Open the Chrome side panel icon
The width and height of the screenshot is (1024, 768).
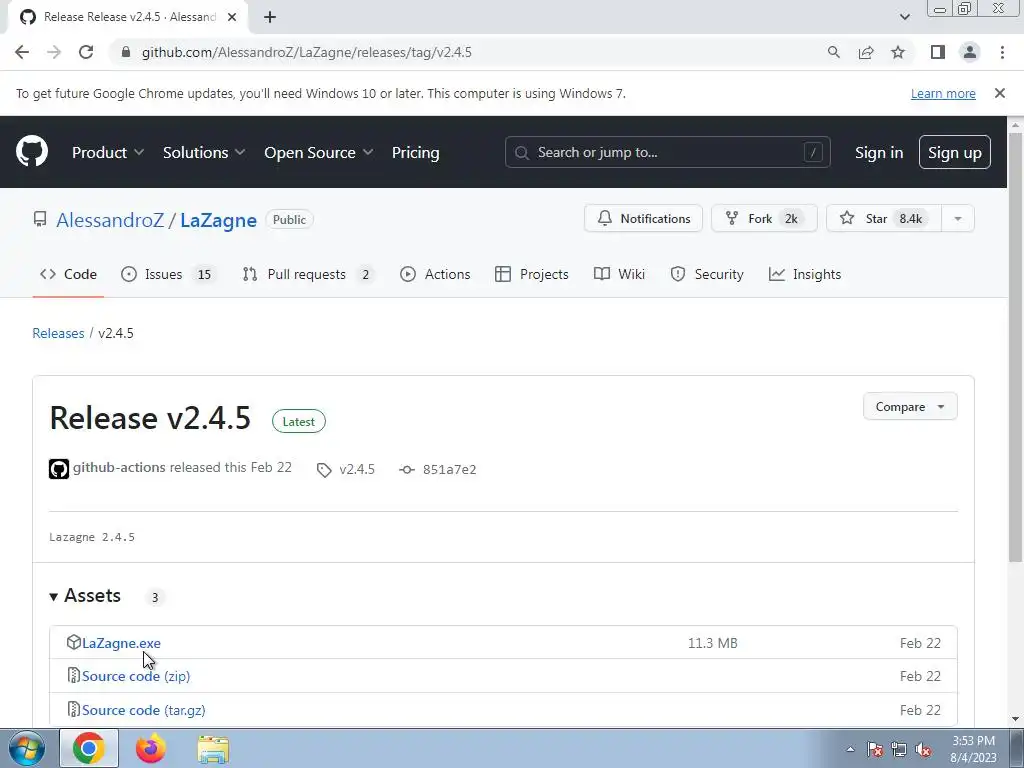click(x=938, y=52)
